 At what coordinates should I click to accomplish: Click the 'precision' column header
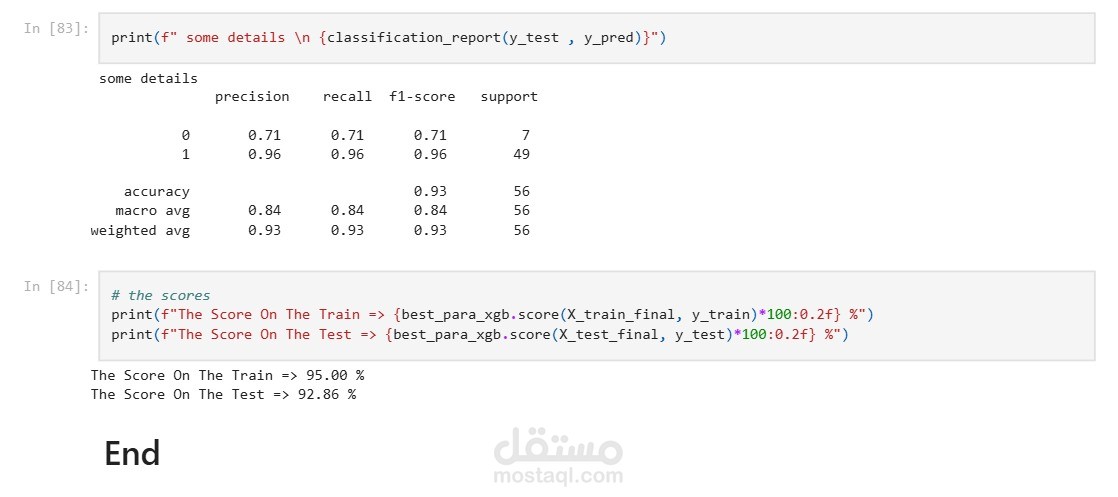[x=252, y=96]
